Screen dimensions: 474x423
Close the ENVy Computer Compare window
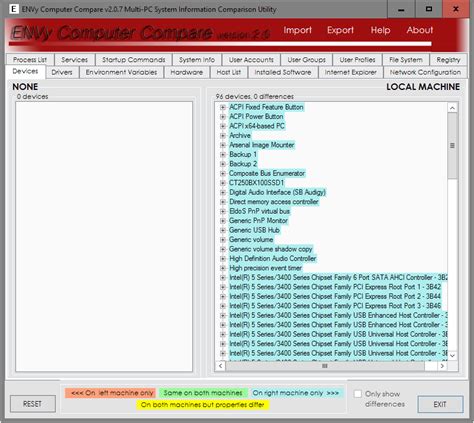point(456,9)
